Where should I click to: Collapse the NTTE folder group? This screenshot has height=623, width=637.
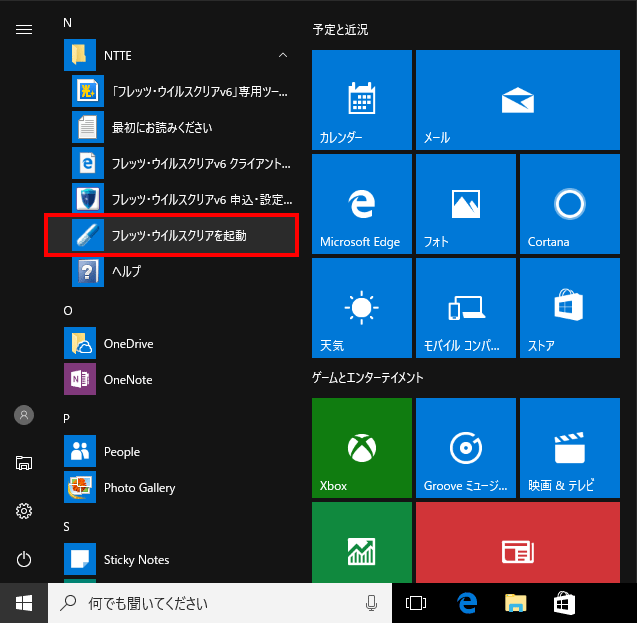283,55
